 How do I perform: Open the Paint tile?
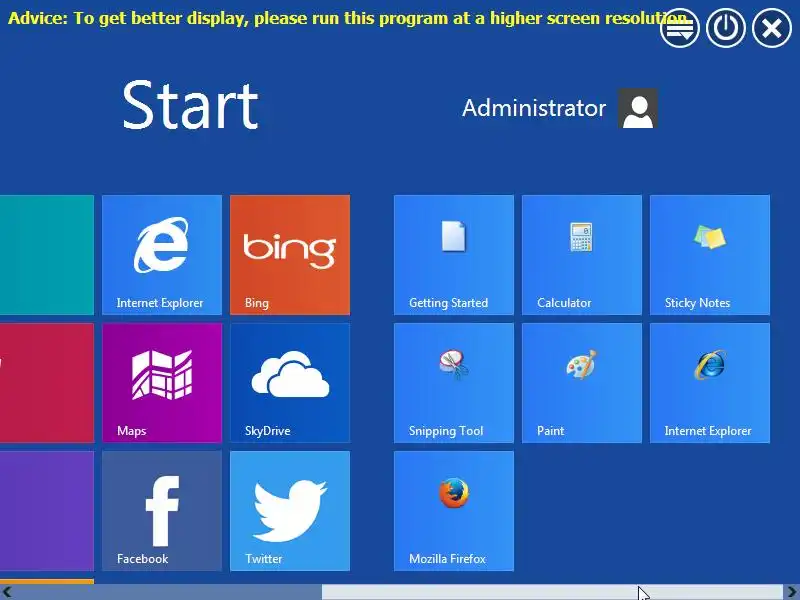tap(582, 383)
